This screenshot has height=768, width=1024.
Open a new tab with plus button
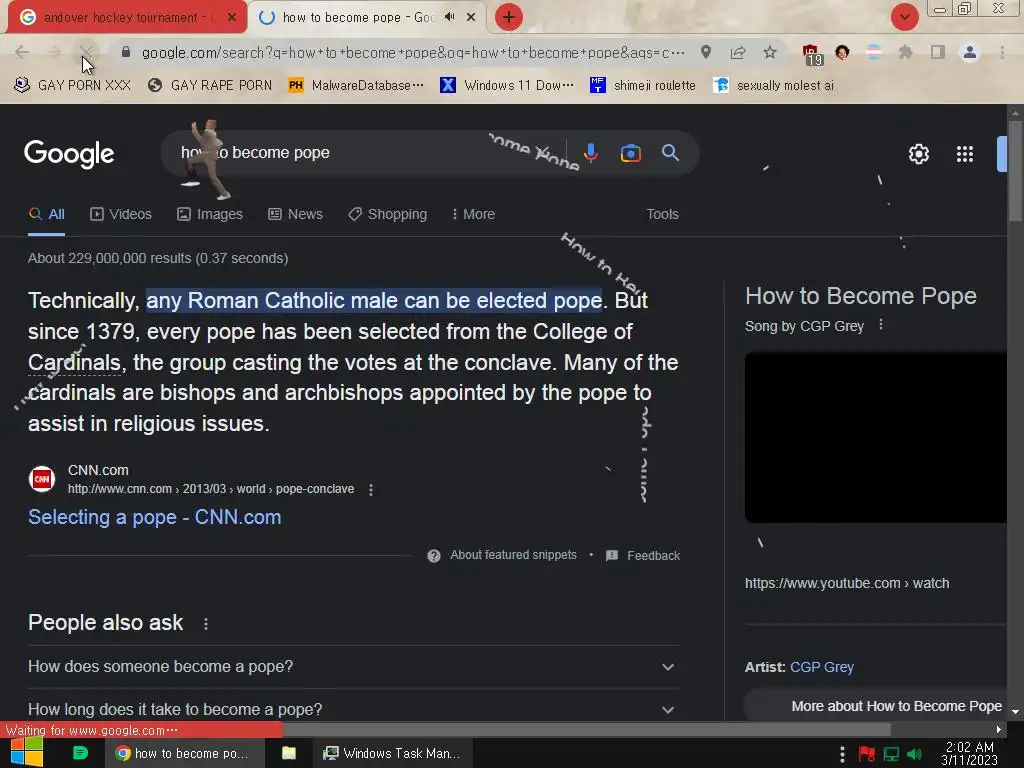point(509,17)
